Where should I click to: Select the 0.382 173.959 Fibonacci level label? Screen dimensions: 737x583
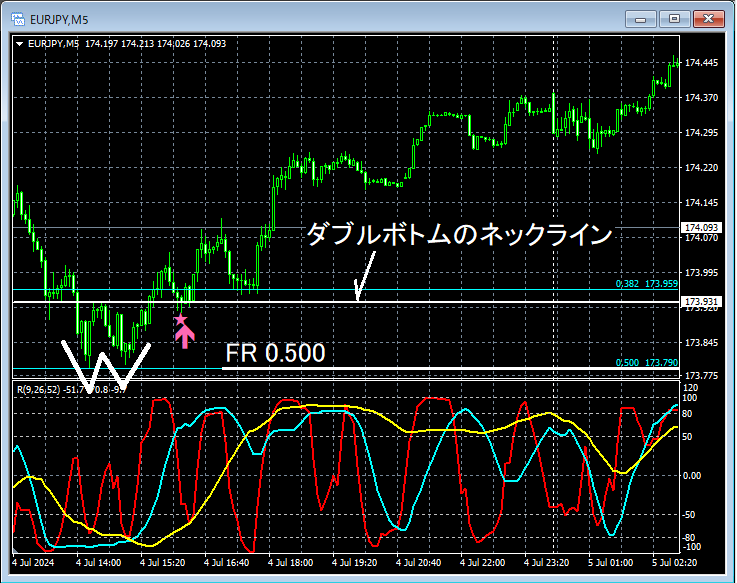click(x=647, y=284)
